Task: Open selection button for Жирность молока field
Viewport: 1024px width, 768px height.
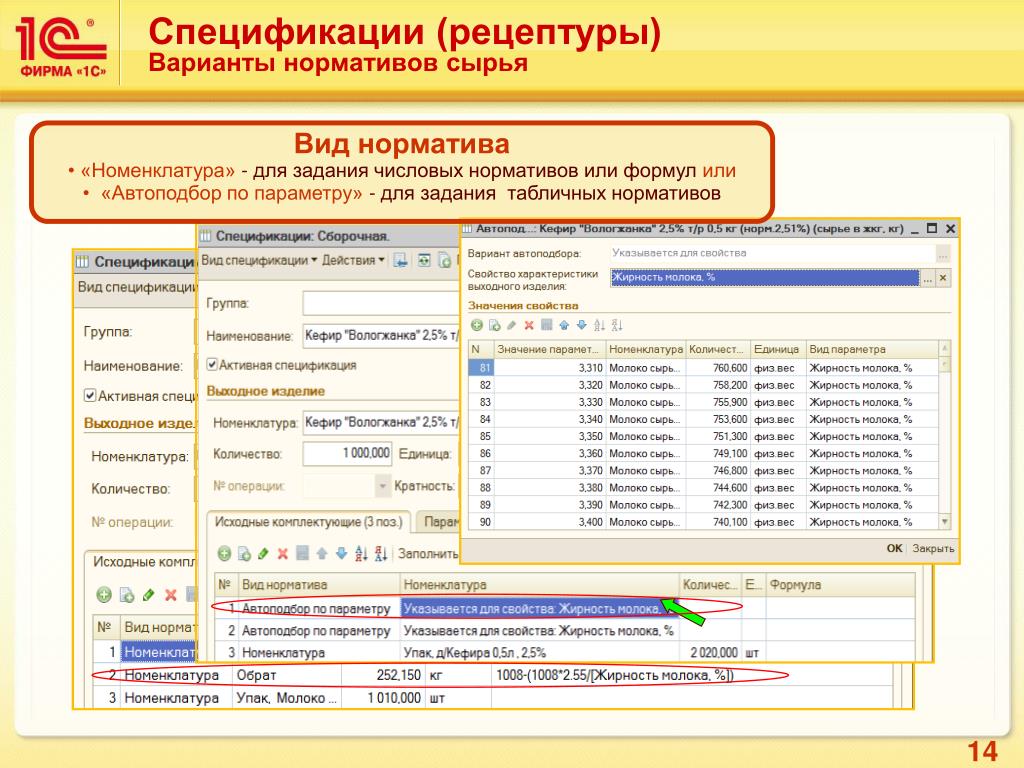Action: point(927,278)
